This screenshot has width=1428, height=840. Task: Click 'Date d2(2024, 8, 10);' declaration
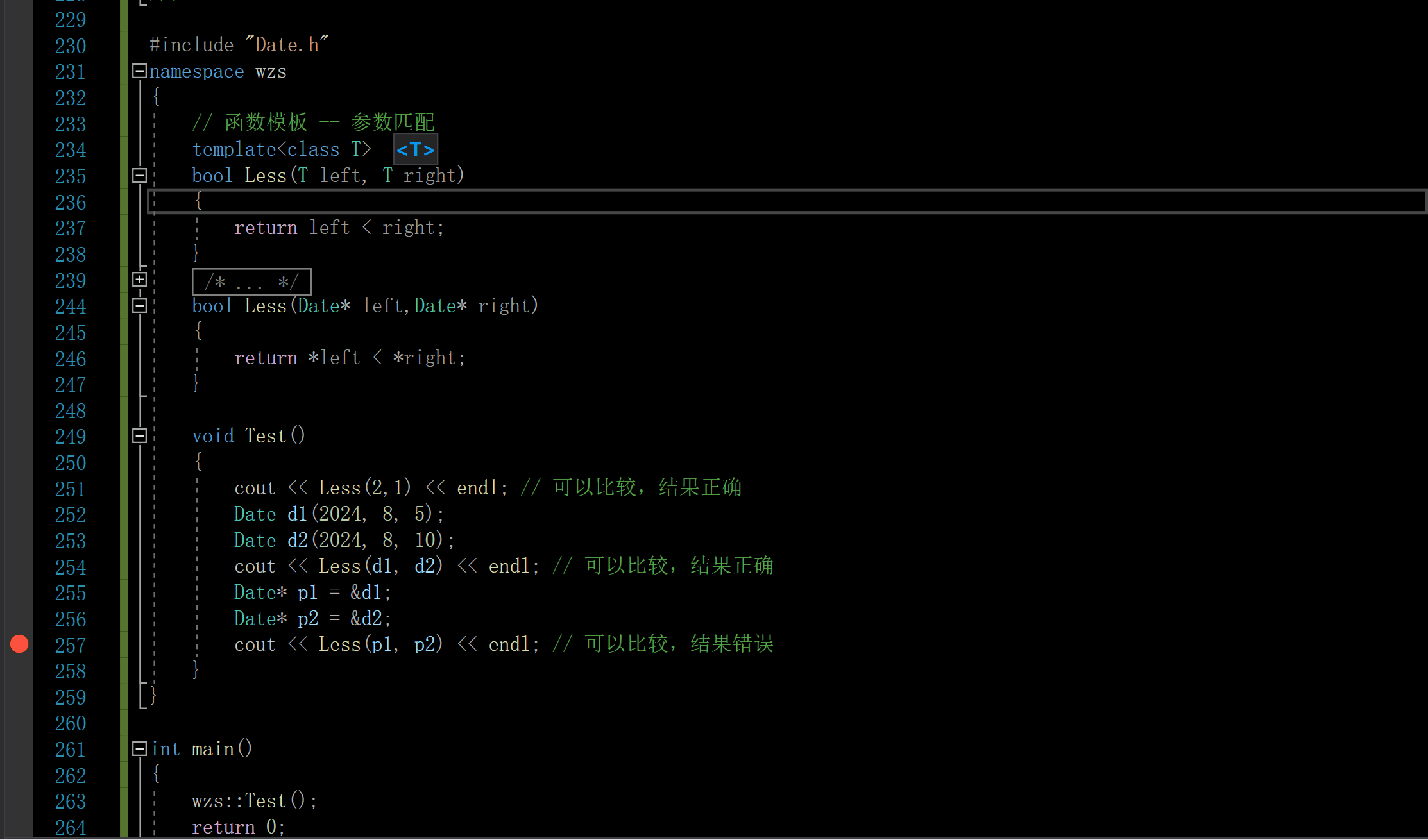tap(344, 541)
